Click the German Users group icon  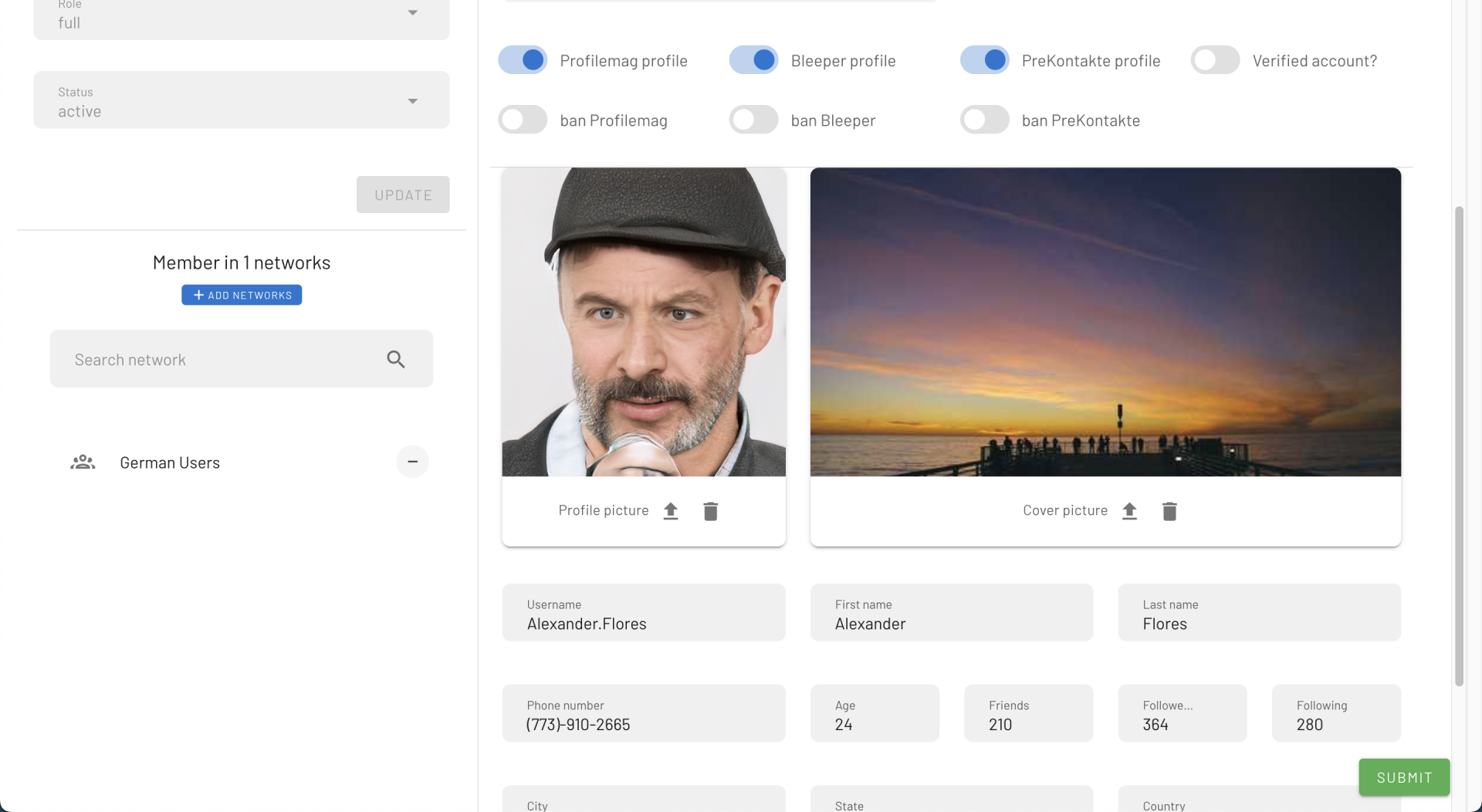click(x=83, y=462)
